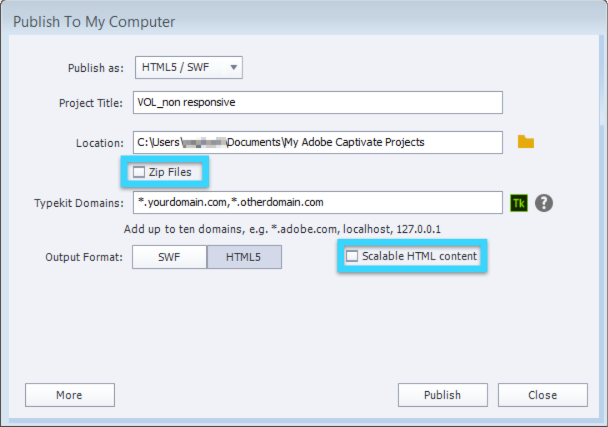Image resolution: width=608 pixels, height=427 pixels.
Task: Click the 'Publish as:' label
Action: (96, 68)
